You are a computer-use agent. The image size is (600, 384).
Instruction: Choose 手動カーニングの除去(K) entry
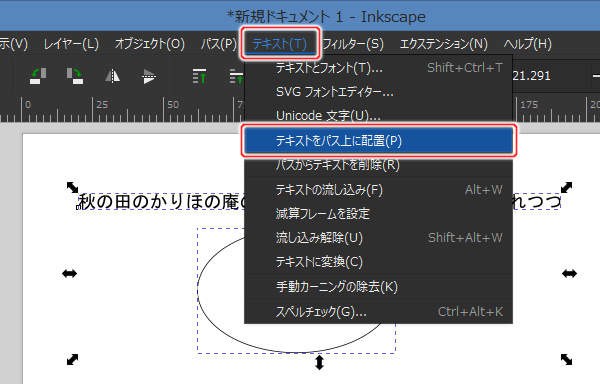point(378,286)
